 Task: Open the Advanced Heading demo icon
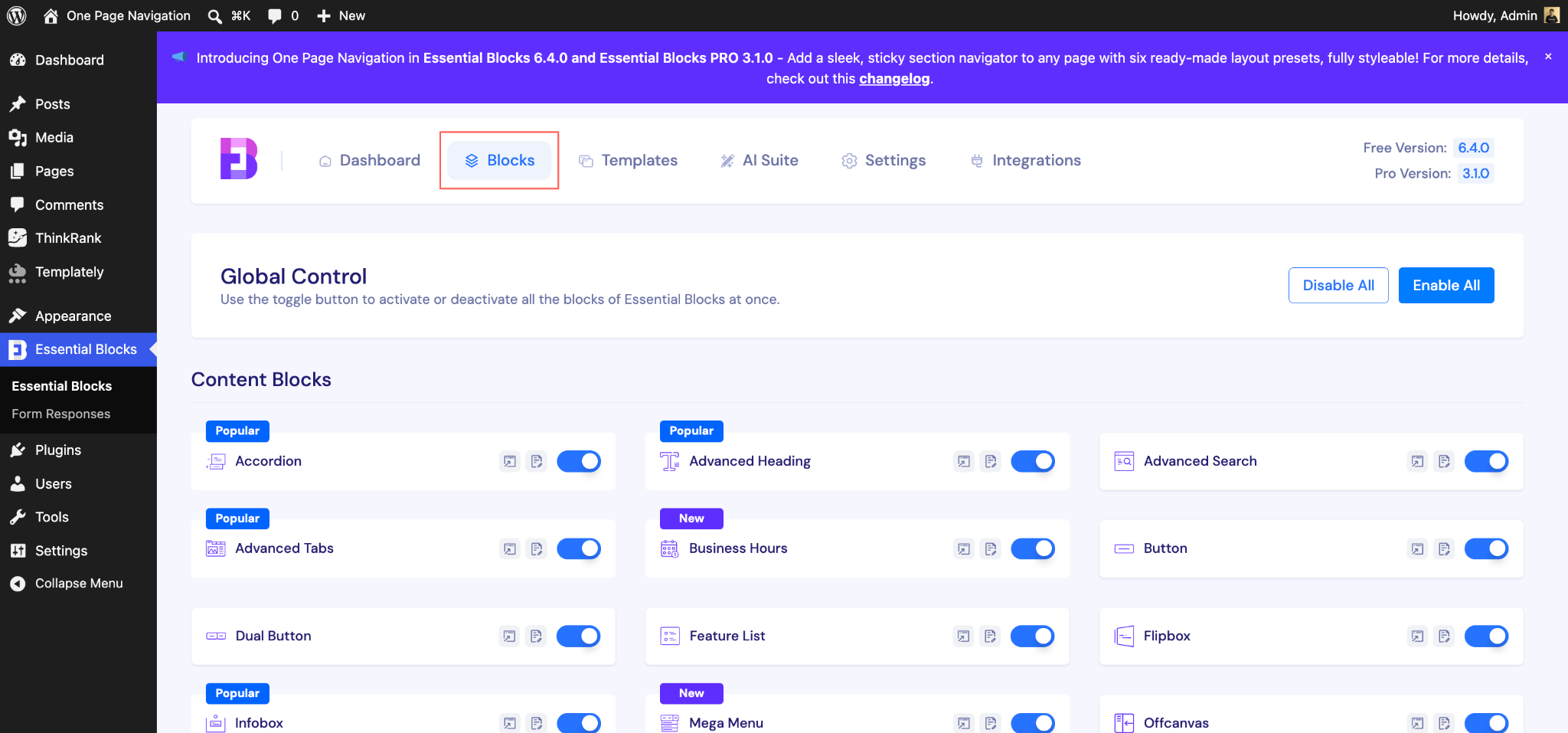(964, 461)
